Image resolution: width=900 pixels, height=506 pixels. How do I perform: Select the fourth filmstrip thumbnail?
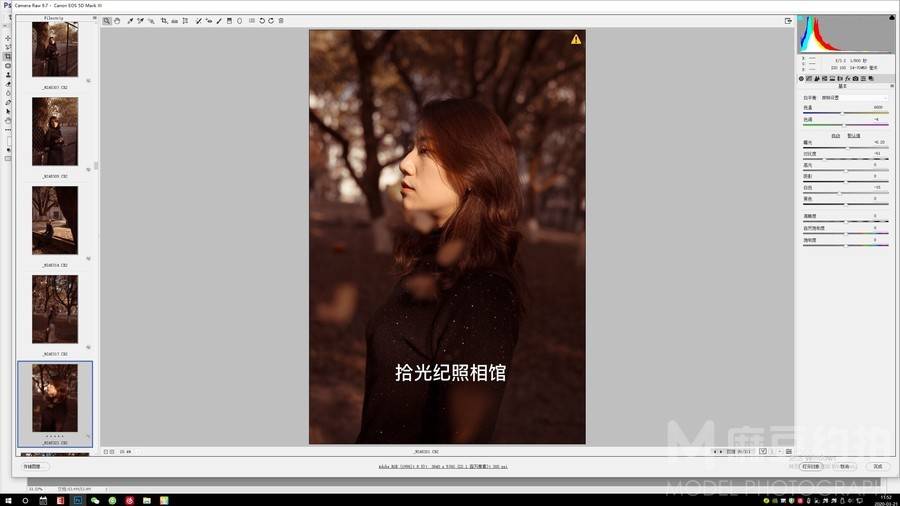[x=55, y=309]
